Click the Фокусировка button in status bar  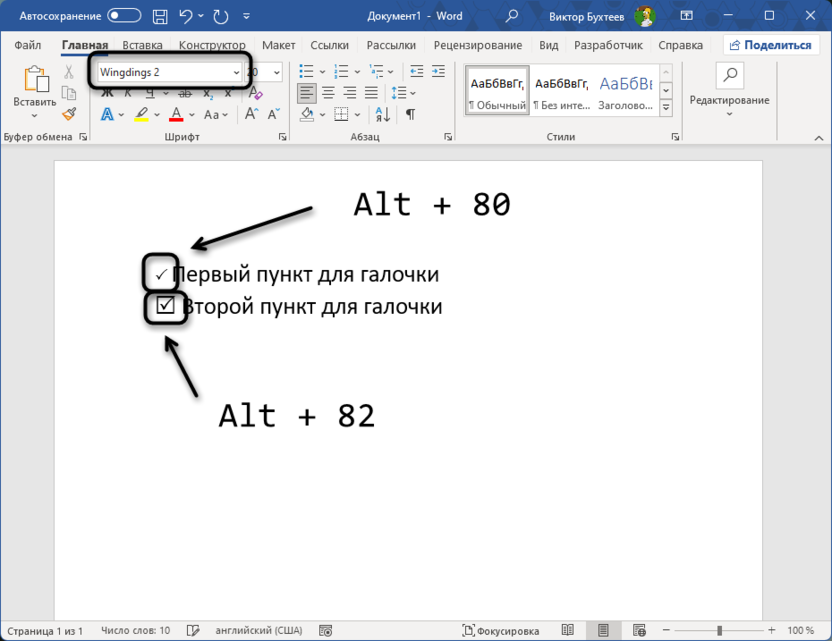pyautogui.click(x=501, y=631)
